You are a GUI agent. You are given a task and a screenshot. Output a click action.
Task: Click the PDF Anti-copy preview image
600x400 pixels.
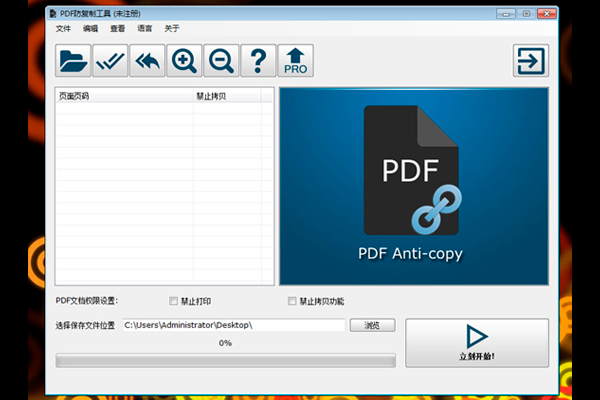414,186
